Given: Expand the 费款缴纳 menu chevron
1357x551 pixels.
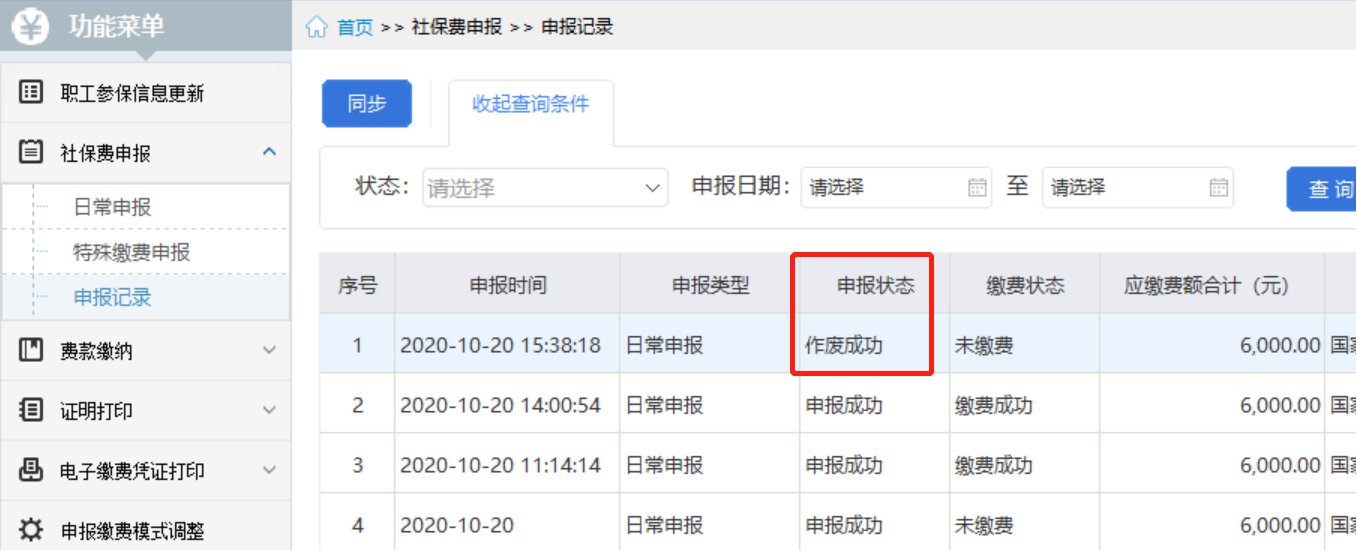Looking at the screenshot, I should coord(268,350).
